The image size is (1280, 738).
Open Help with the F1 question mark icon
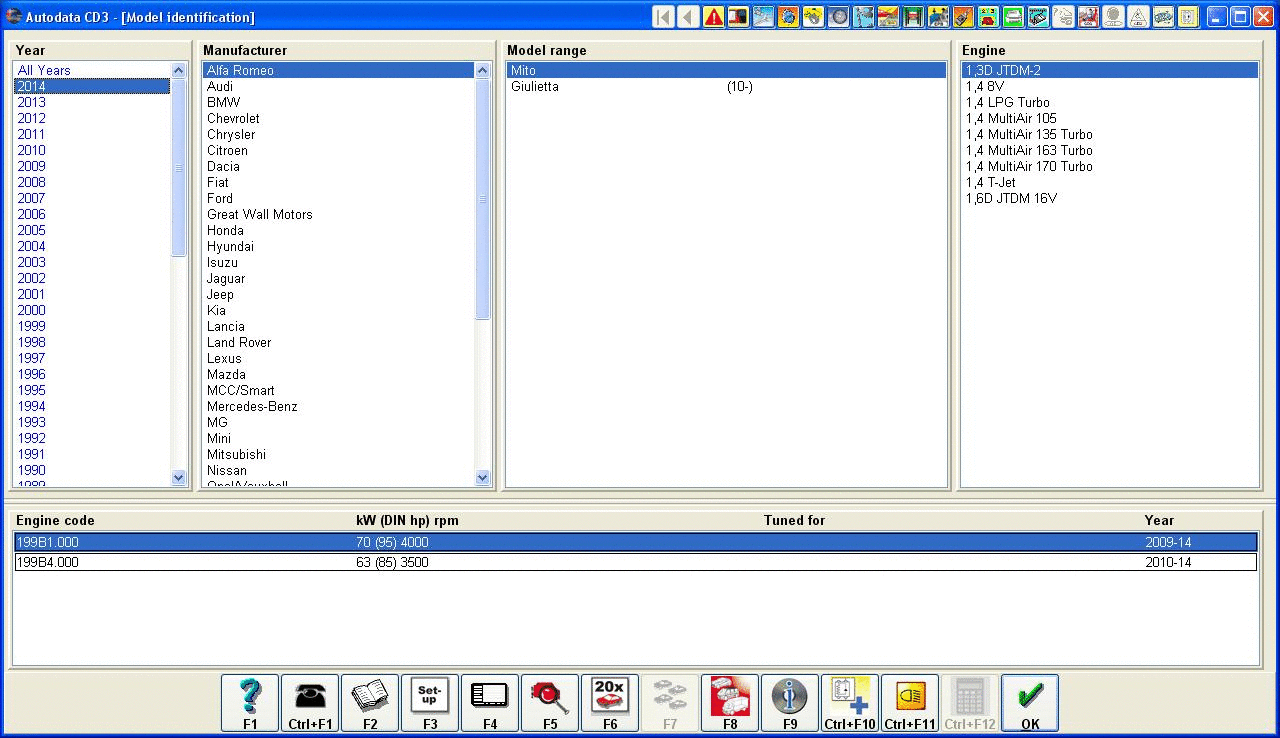coord(250,700)
